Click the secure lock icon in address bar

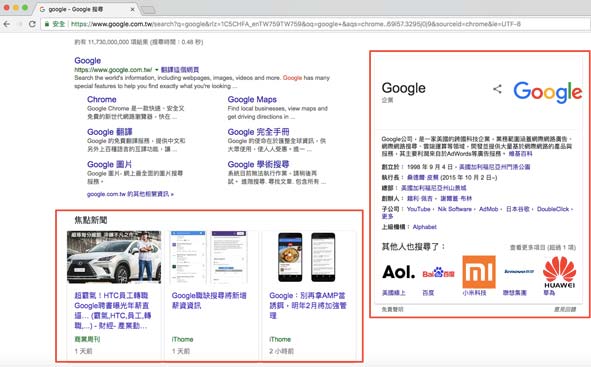click(47, 24)
